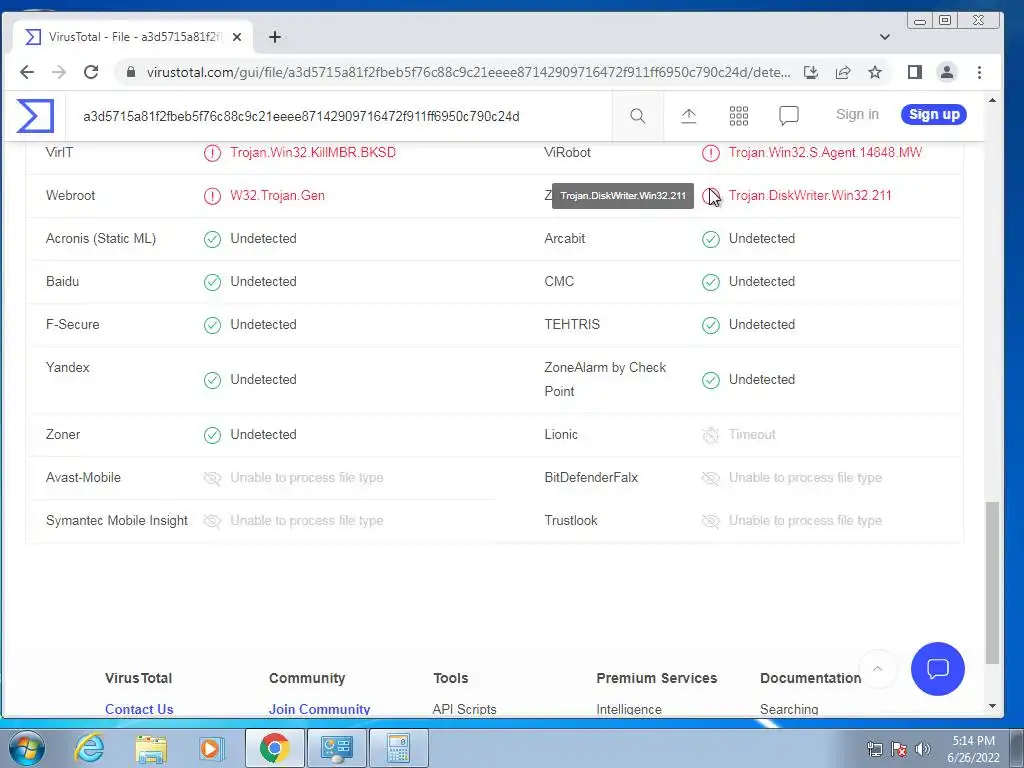1024x768 pixels.
Task: Click the Acronis undetected check icon
Action: click(212, 239)
